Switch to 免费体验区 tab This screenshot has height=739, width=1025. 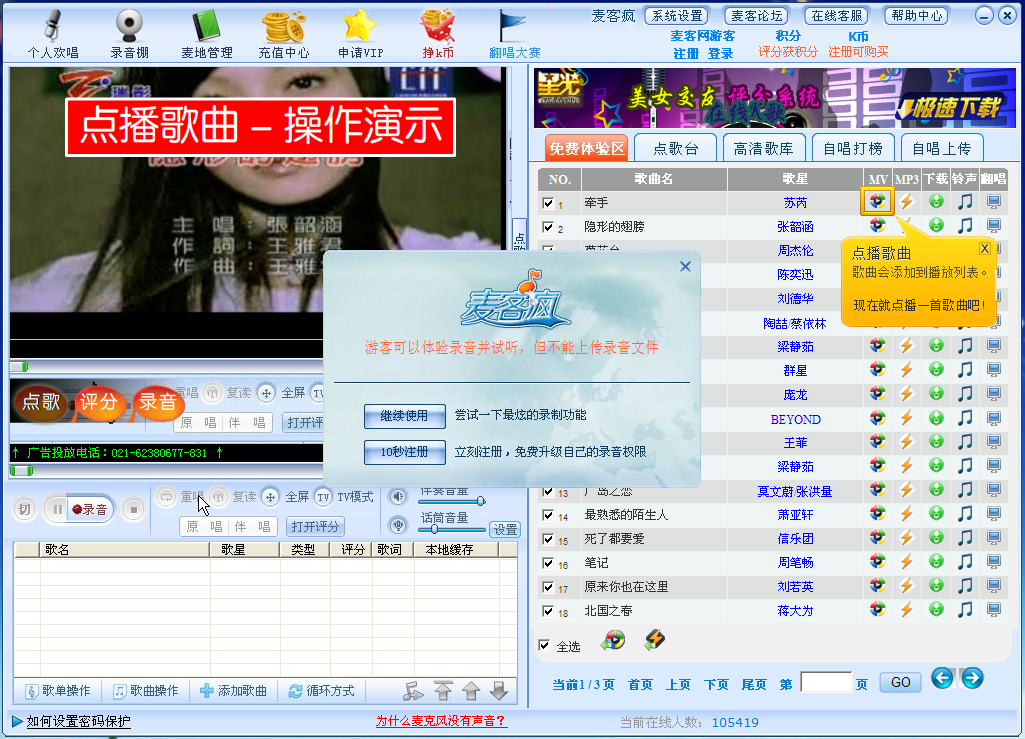587,148
